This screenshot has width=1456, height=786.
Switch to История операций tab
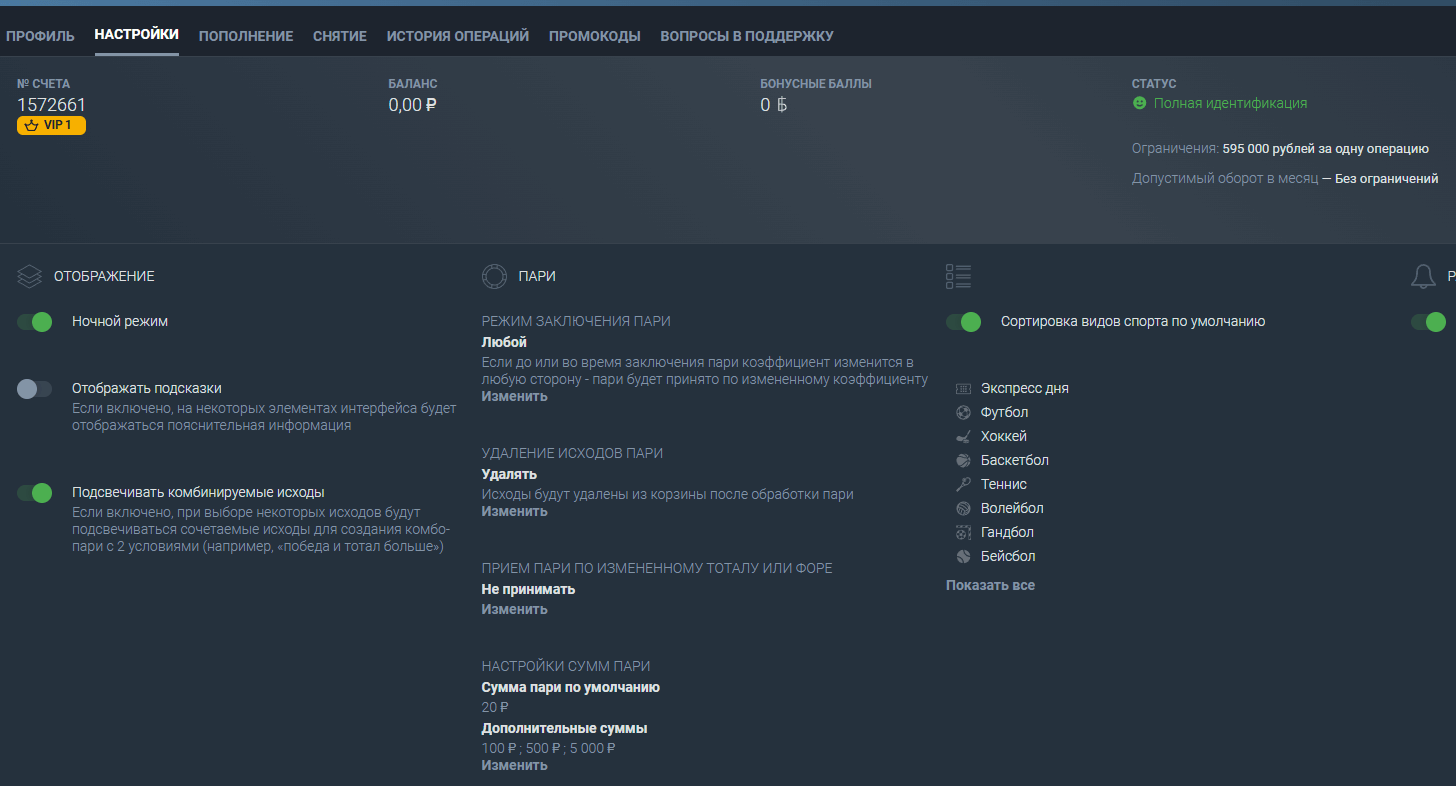(457, 36)
